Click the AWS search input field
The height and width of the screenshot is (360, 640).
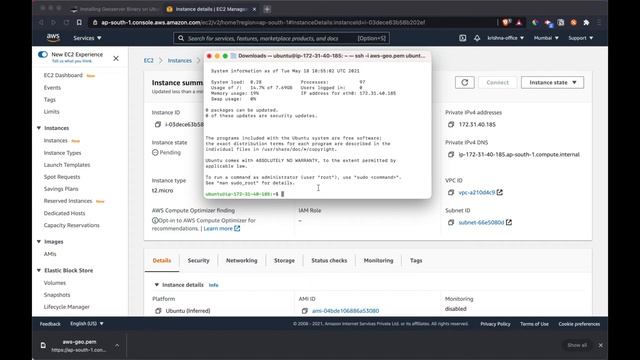pyautogui.click(x=282, y=38)
